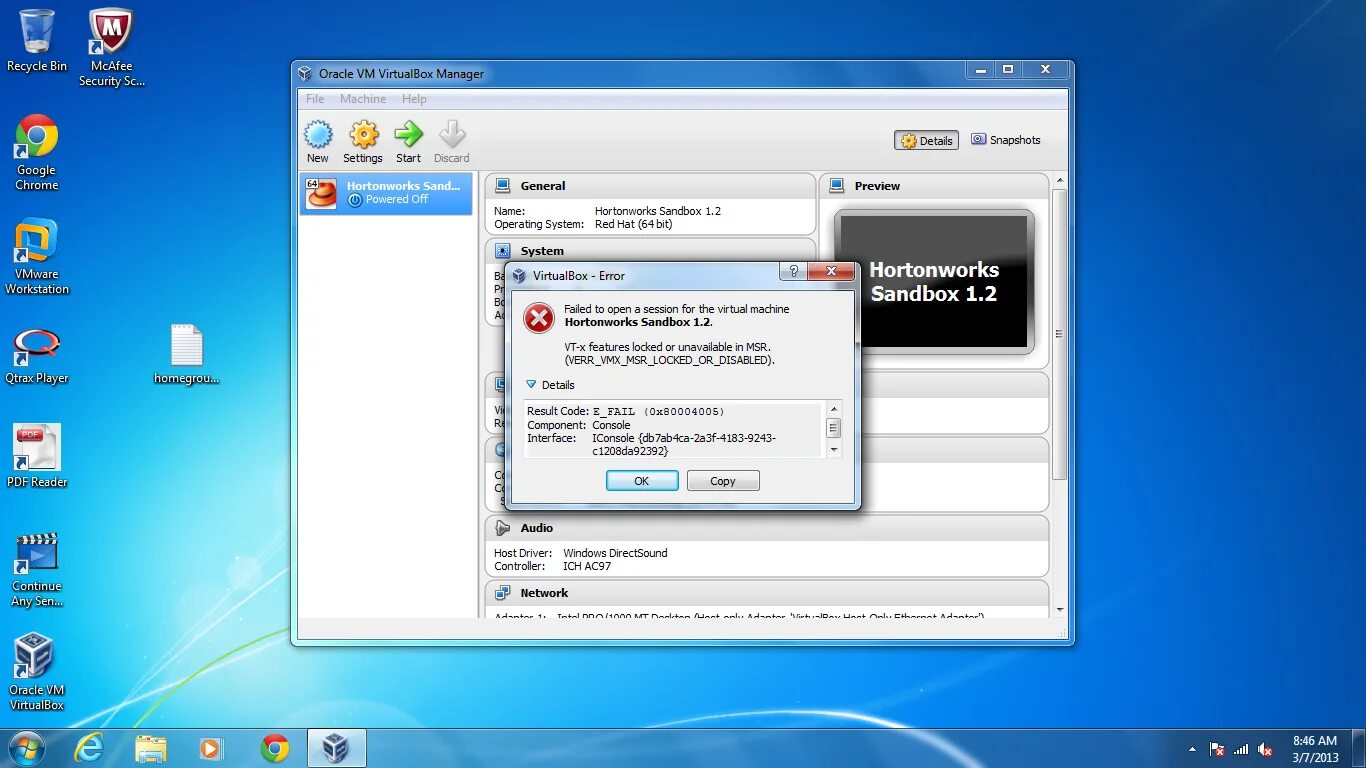Click the General section header
The height and width of the screenshot is (768, 1366).
650,186
